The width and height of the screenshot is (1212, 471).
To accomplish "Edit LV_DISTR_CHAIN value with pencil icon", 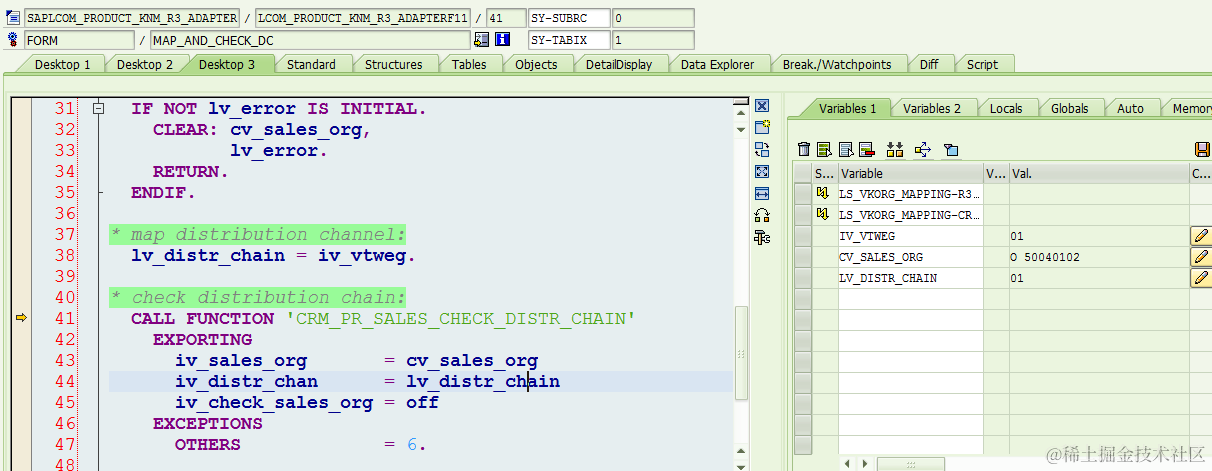I will coord(1200,278).
